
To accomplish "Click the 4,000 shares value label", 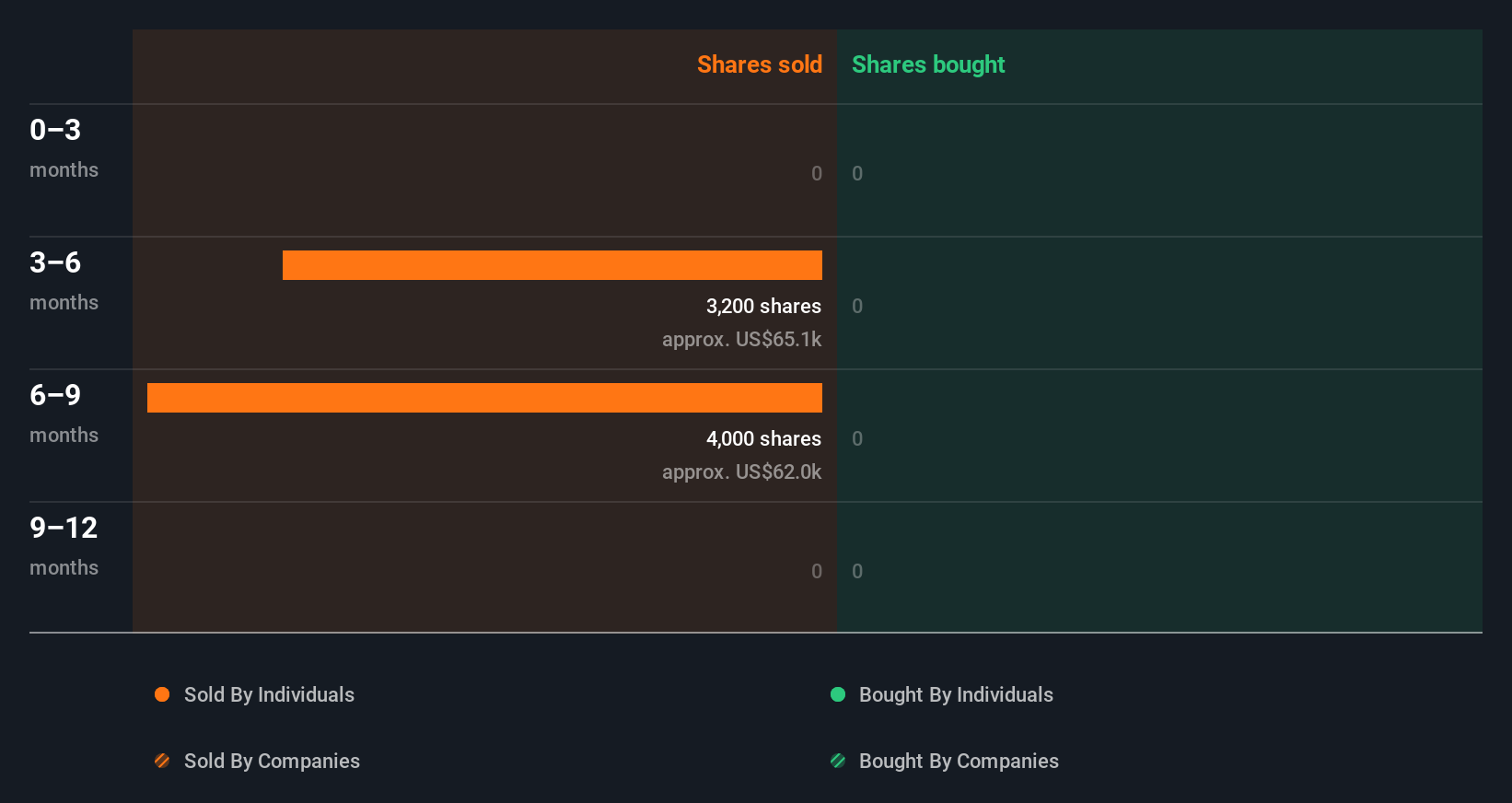I will [763, 438].
